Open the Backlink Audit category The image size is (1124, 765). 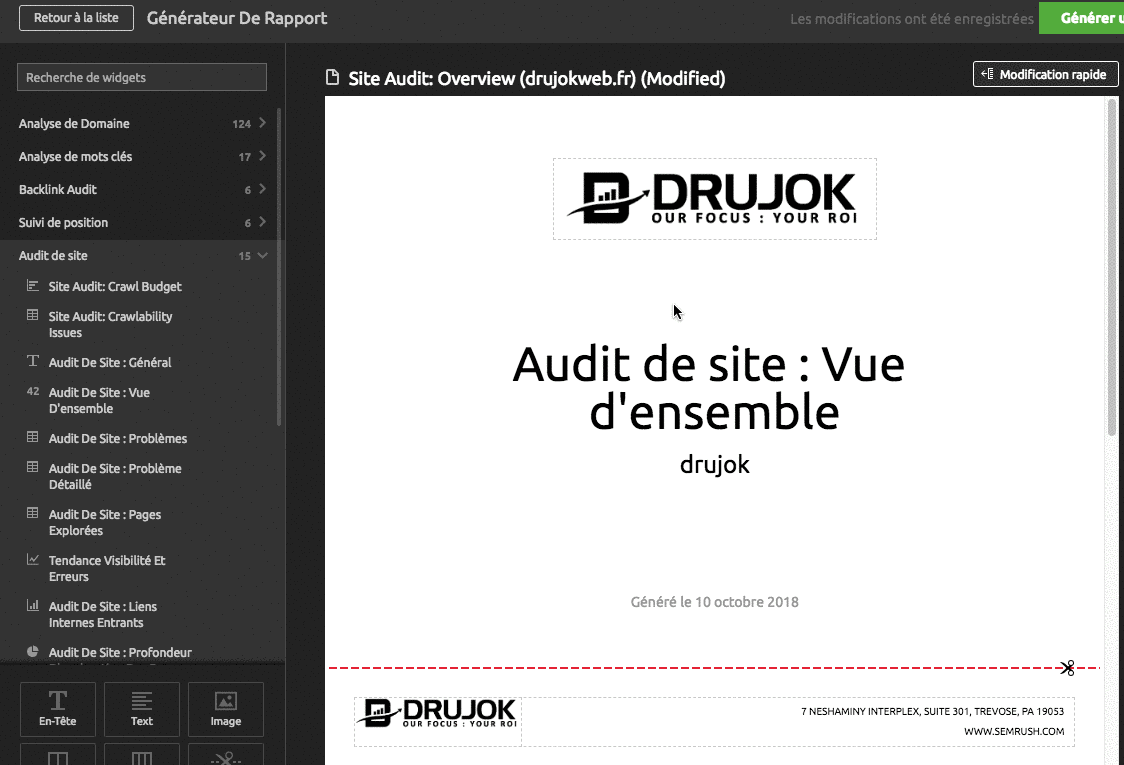click(x=142, y=189)
